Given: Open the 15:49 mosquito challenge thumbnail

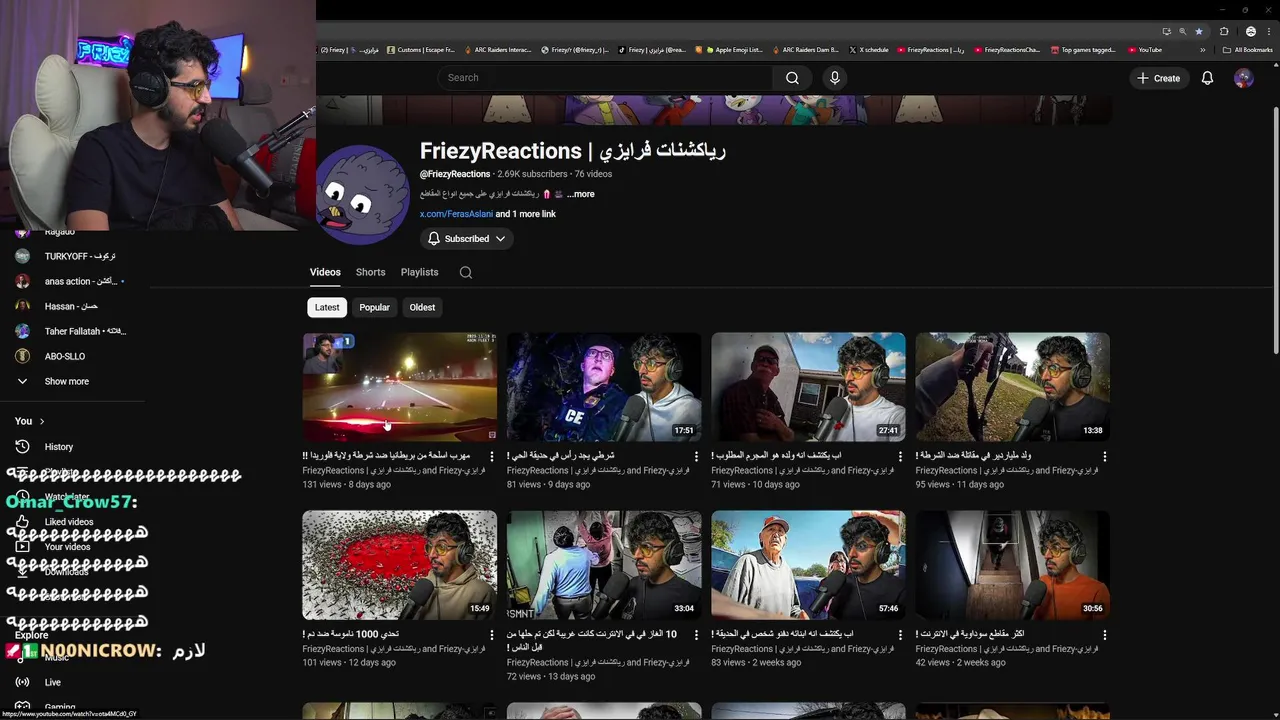Looking at the screenshot, I should [399, 565].
